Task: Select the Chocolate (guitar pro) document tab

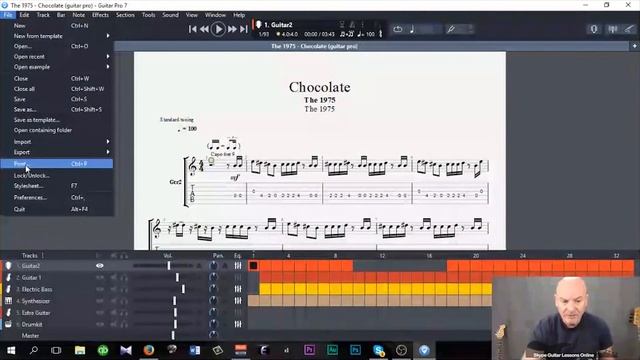Action: coord(314,46)
